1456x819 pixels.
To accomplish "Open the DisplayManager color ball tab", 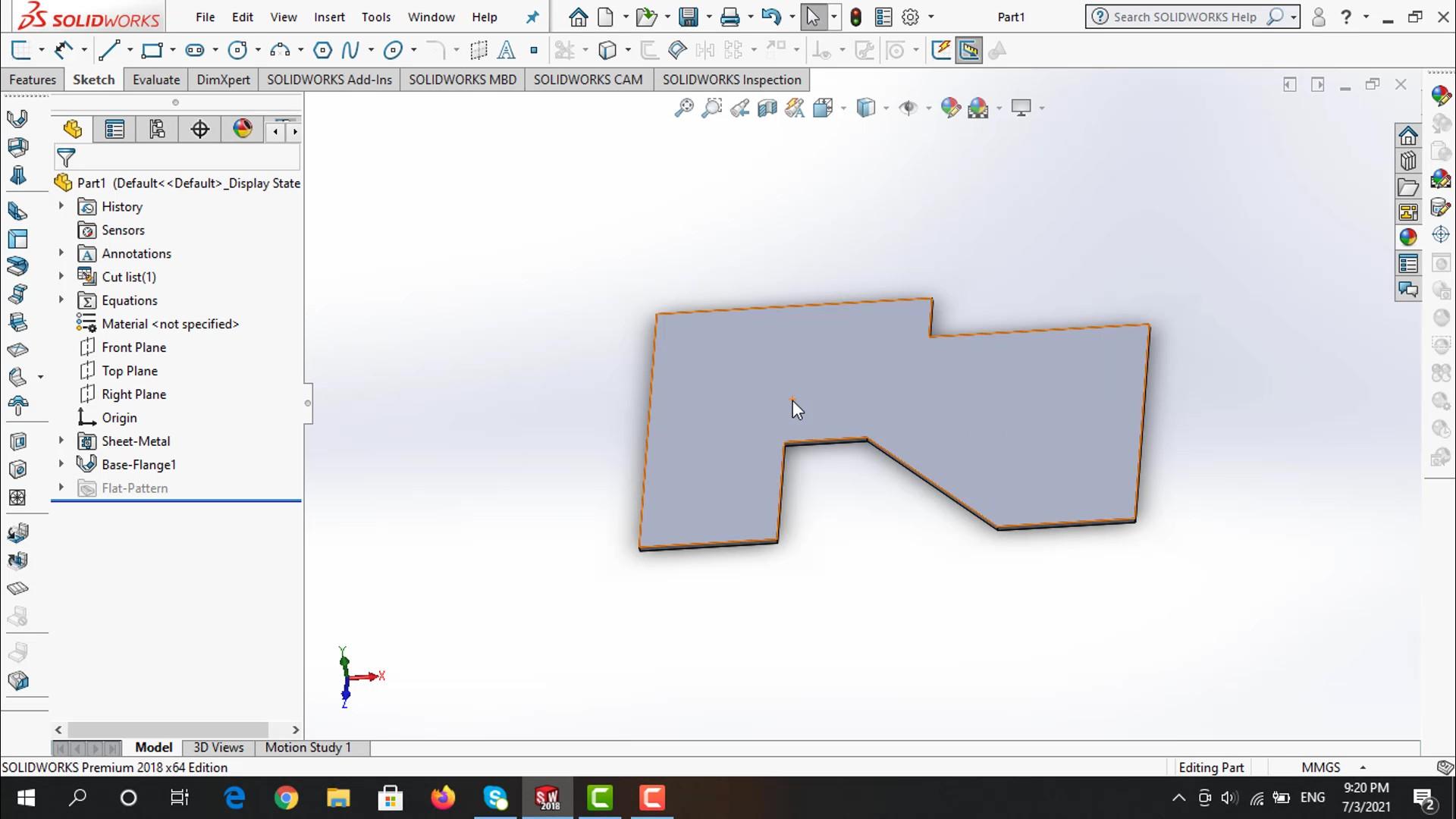I will pyautogui.click(x=243, y=129).
